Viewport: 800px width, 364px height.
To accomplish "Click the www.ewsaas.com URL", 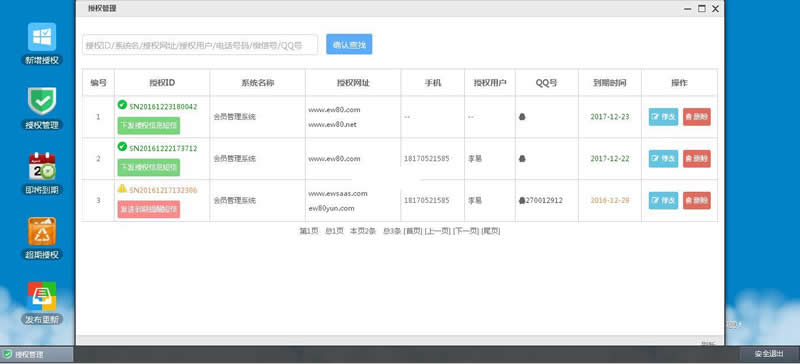I will pos(338,193).
